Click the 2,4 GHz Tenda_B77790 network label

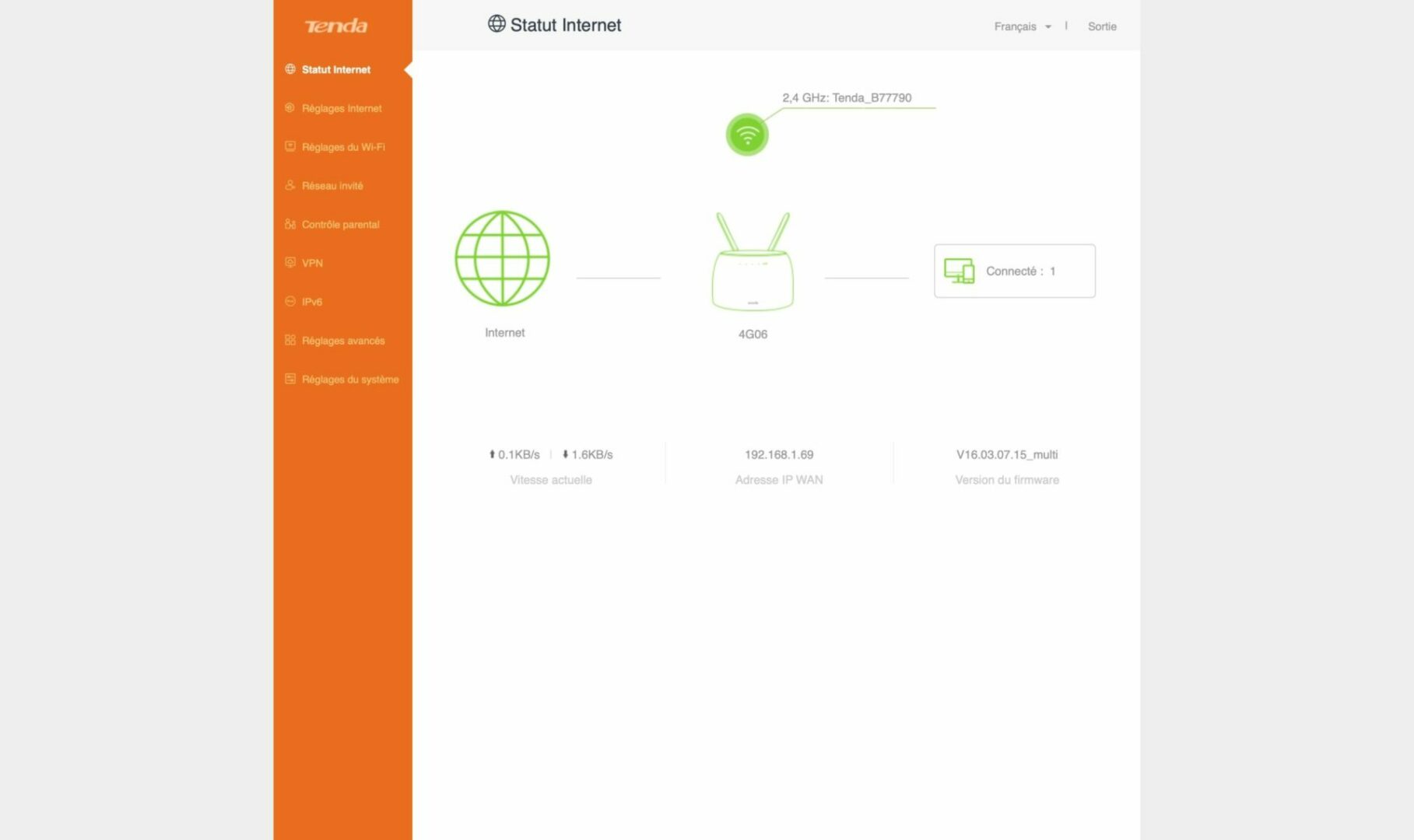tap(847, 98)
